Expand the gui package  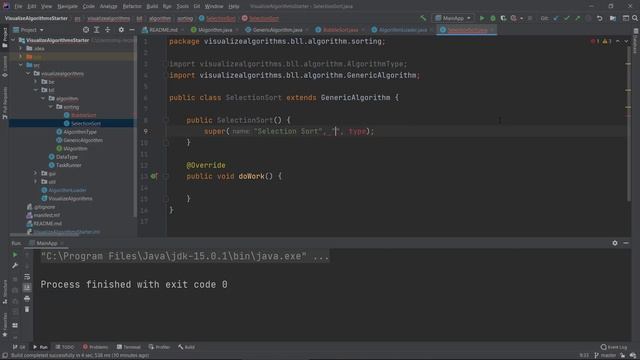click(36, 173)
